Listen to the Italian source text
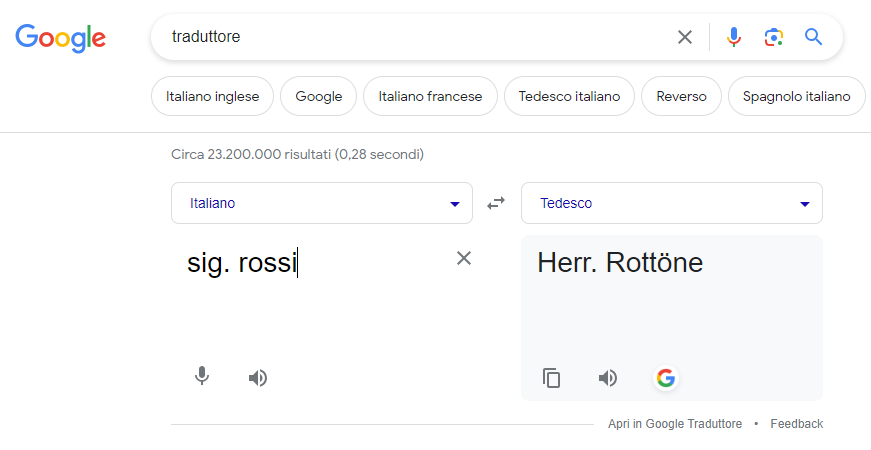The height and width of the screenshot is (450, 871). tap(258, 378)
